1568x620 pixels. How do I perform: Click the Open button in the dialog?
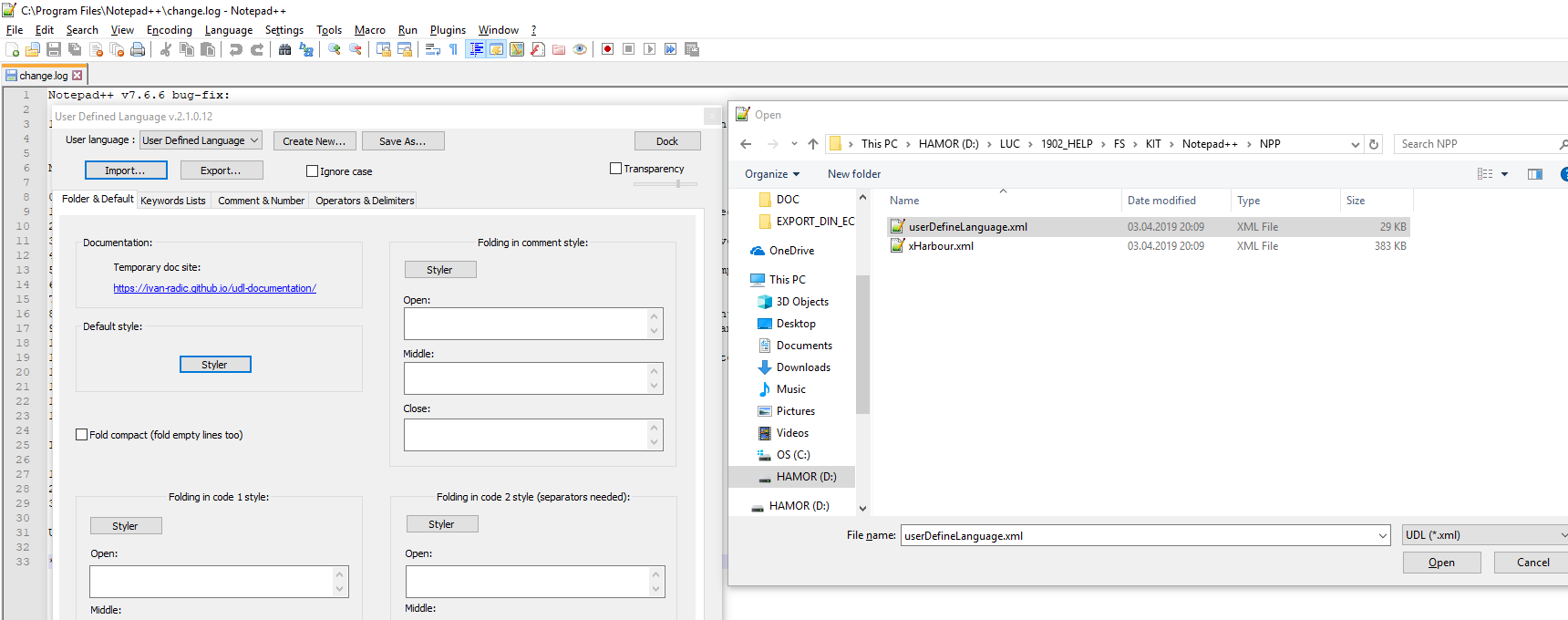(x=1441, y=563)
